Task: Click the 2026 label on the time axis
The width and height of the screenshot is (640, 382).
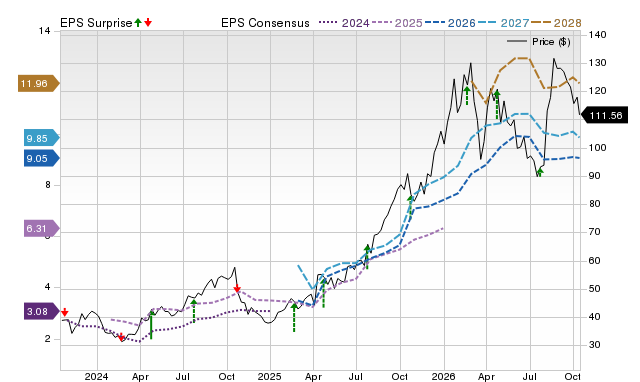Action: click(x=443, y=376)
